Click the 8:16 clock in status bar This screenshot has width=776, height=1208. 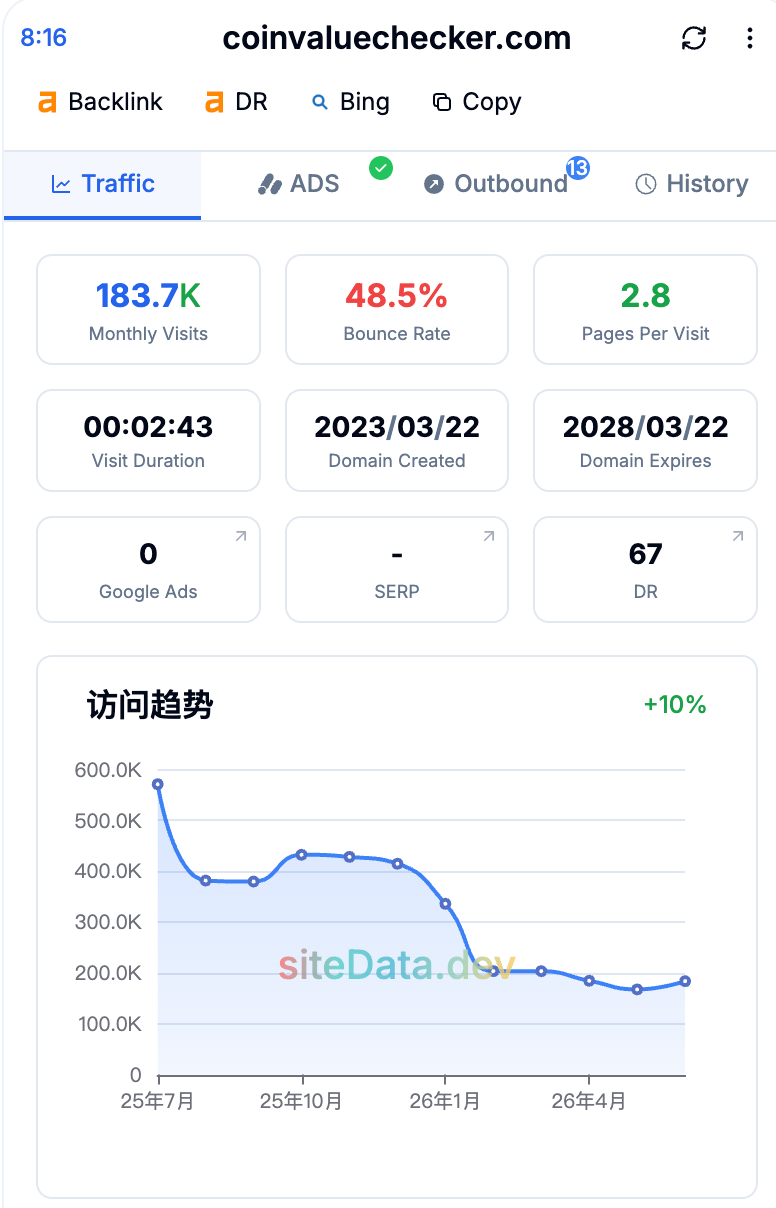click(44, 38)
